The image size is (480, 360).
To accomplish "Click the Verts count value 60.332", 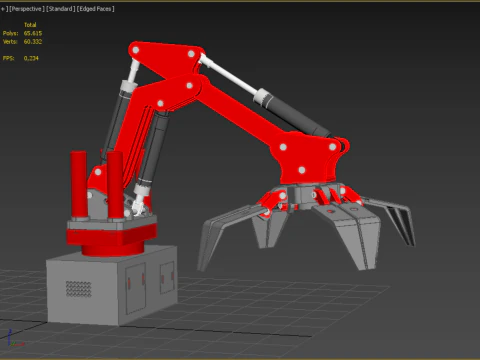I will [33, 42].
